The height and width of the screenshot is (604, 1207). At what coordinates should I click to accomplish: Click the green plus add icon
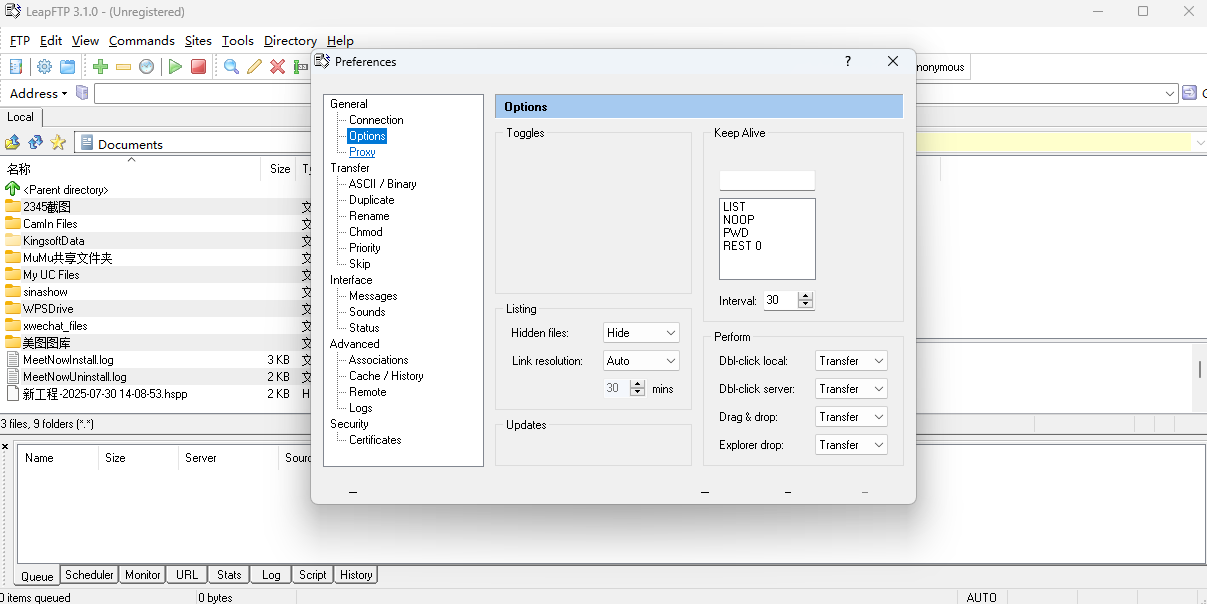(x=100, y=67)
